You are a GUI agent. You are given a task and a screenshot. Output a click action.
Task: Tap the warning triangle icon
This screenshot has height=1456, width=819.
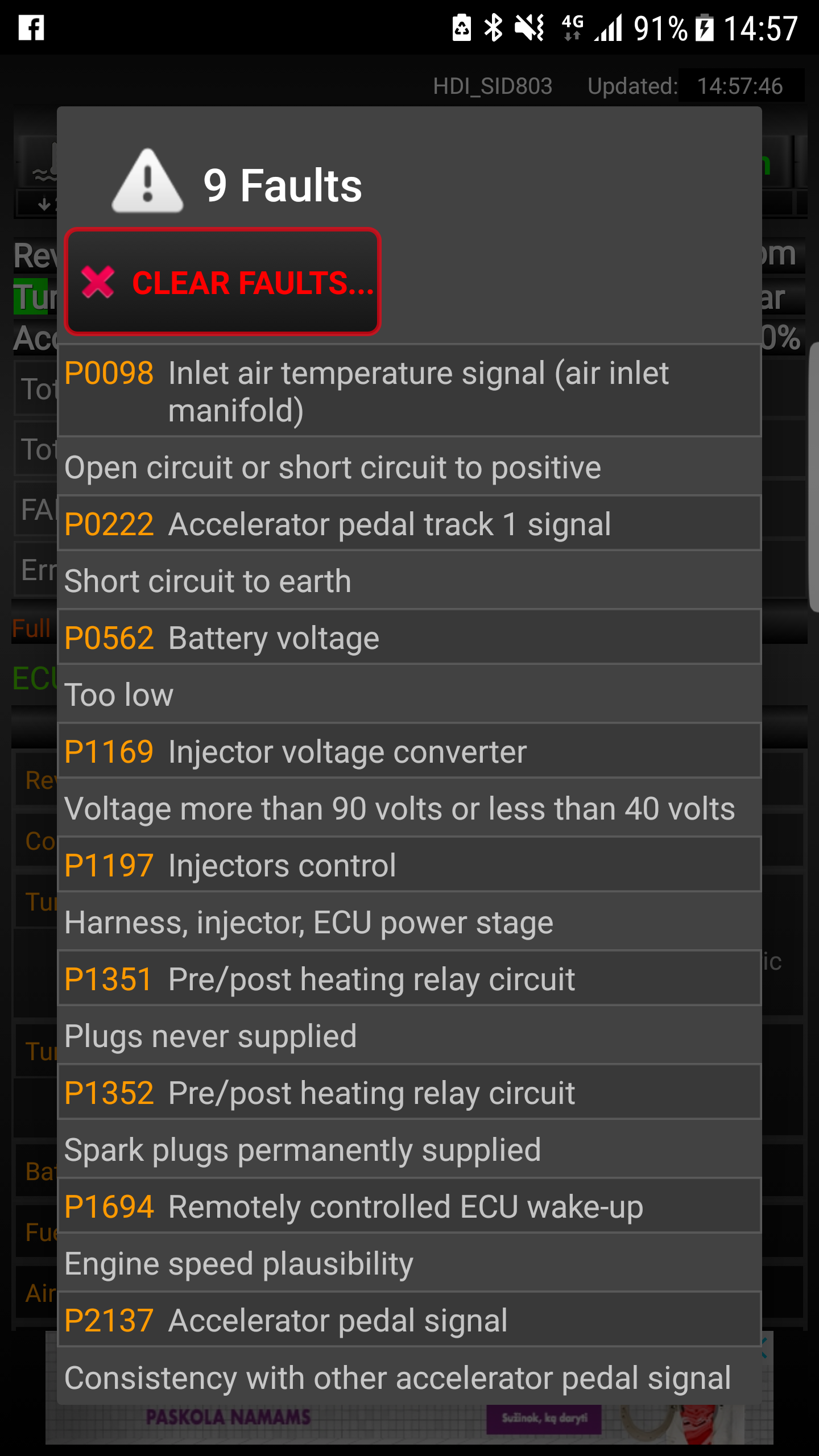[148, 182]
